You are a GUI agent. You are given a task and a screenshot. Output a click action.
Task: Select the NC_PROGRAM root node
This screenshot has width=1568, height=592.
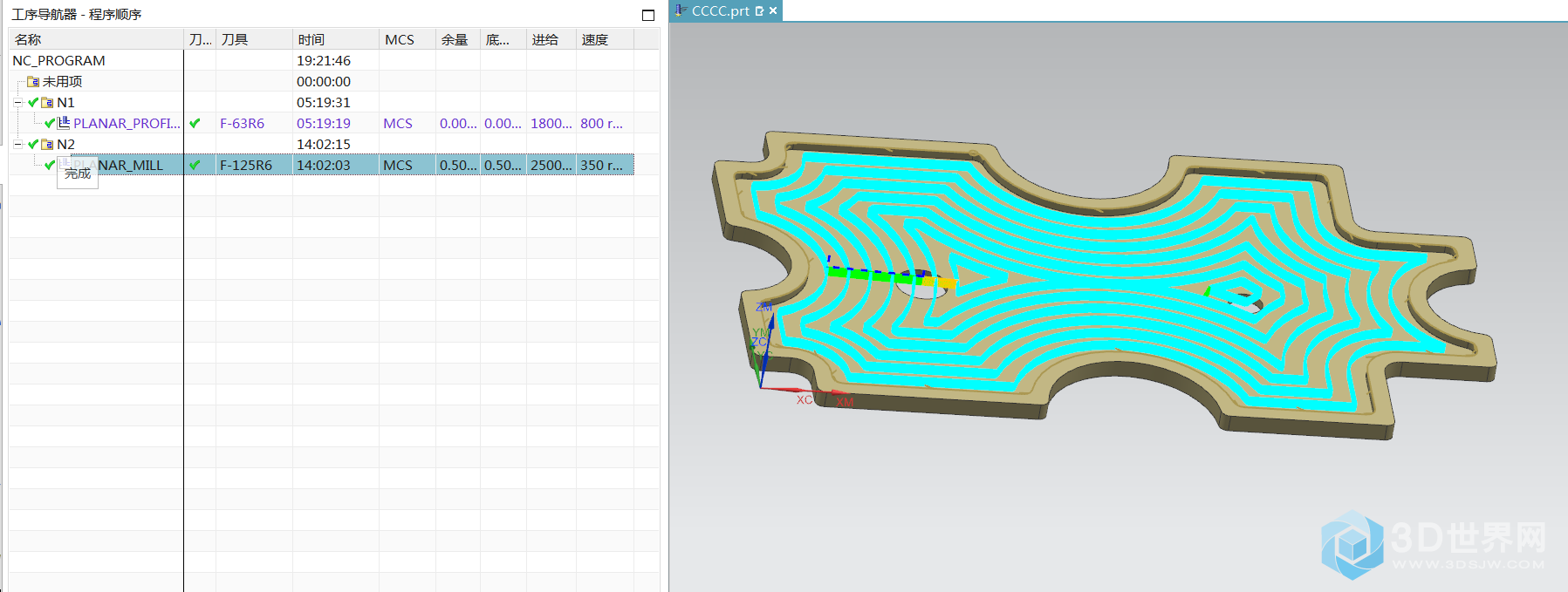[x=58, y=61]
